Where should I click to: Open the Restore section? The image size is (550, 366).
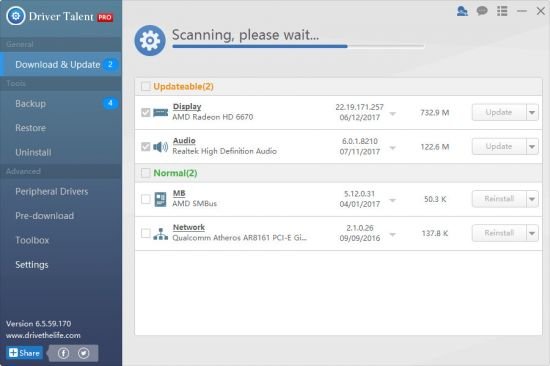tap(61, 128)
